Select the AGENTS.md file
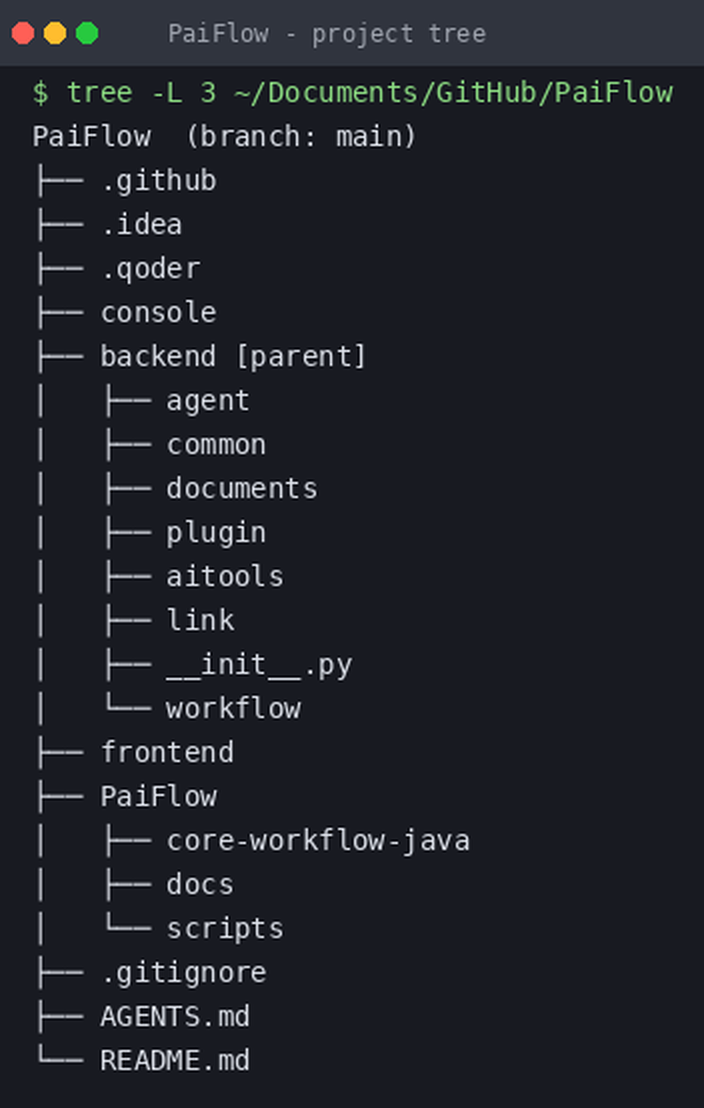Image resolution: width=704 pixels, height=1108 pixels. pos(175,1016)
